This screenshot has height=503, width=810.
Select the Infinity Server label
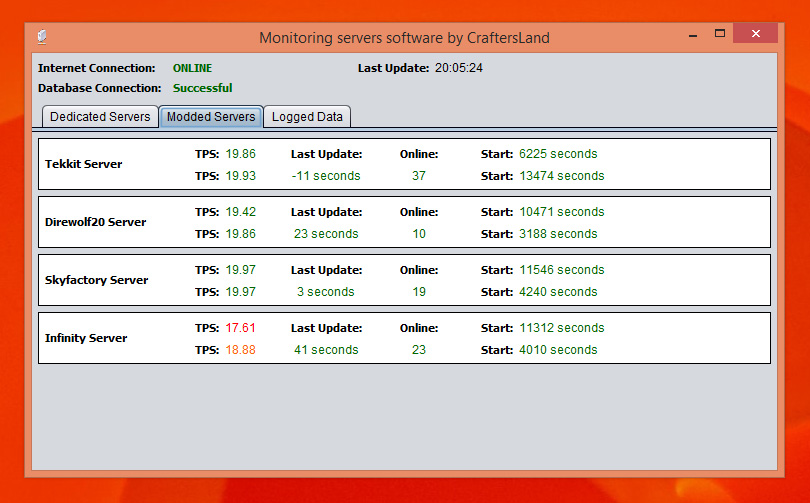click(86, 338)
